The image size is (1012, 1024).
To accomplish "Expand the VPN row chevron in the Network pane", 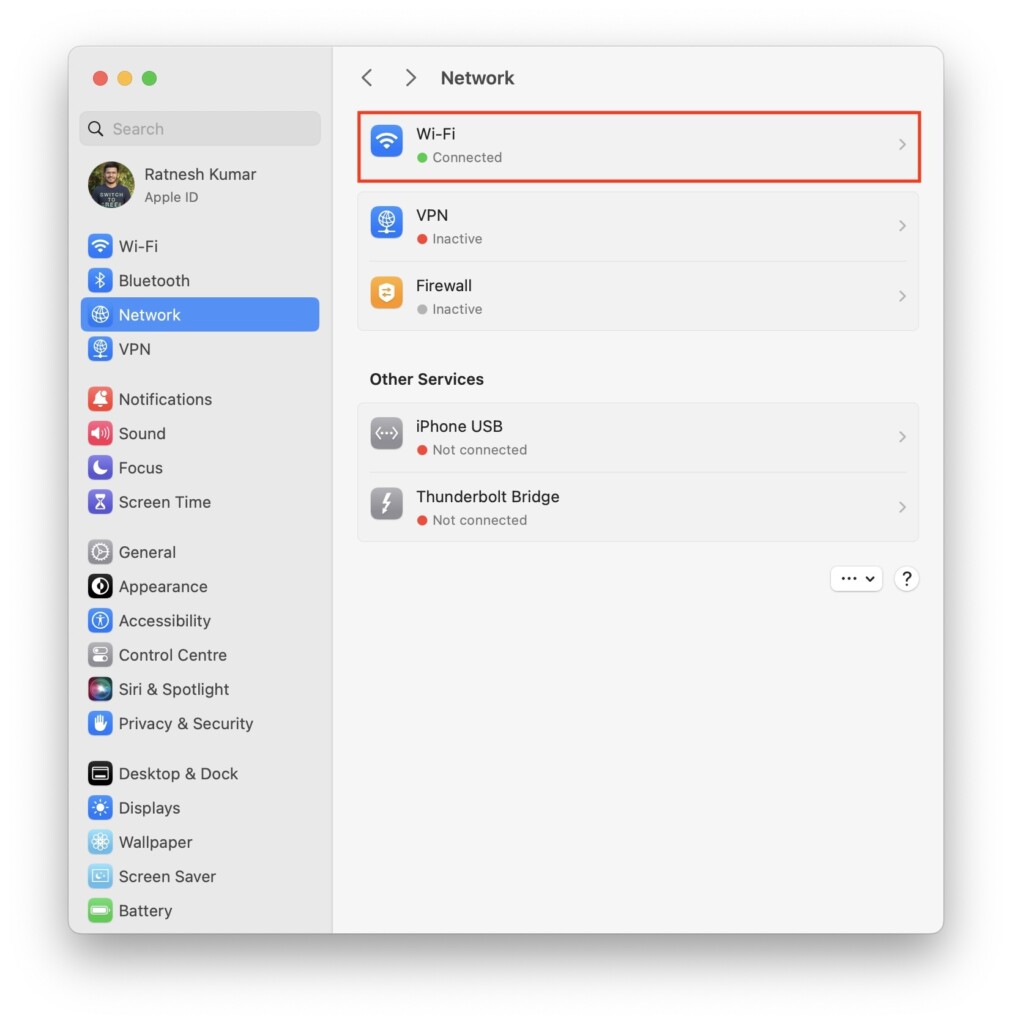I will [x=902, y=226].
